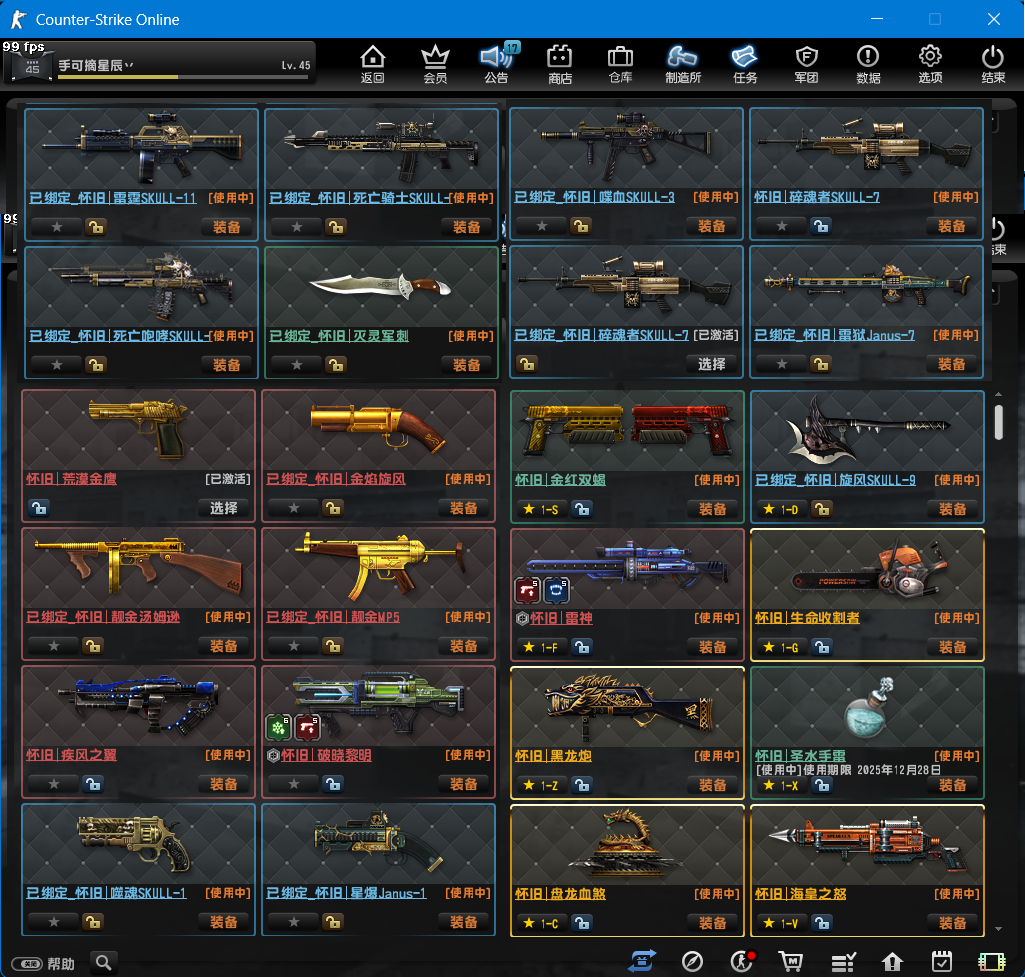Open the 商店 shop menu item

pos(560,64)
